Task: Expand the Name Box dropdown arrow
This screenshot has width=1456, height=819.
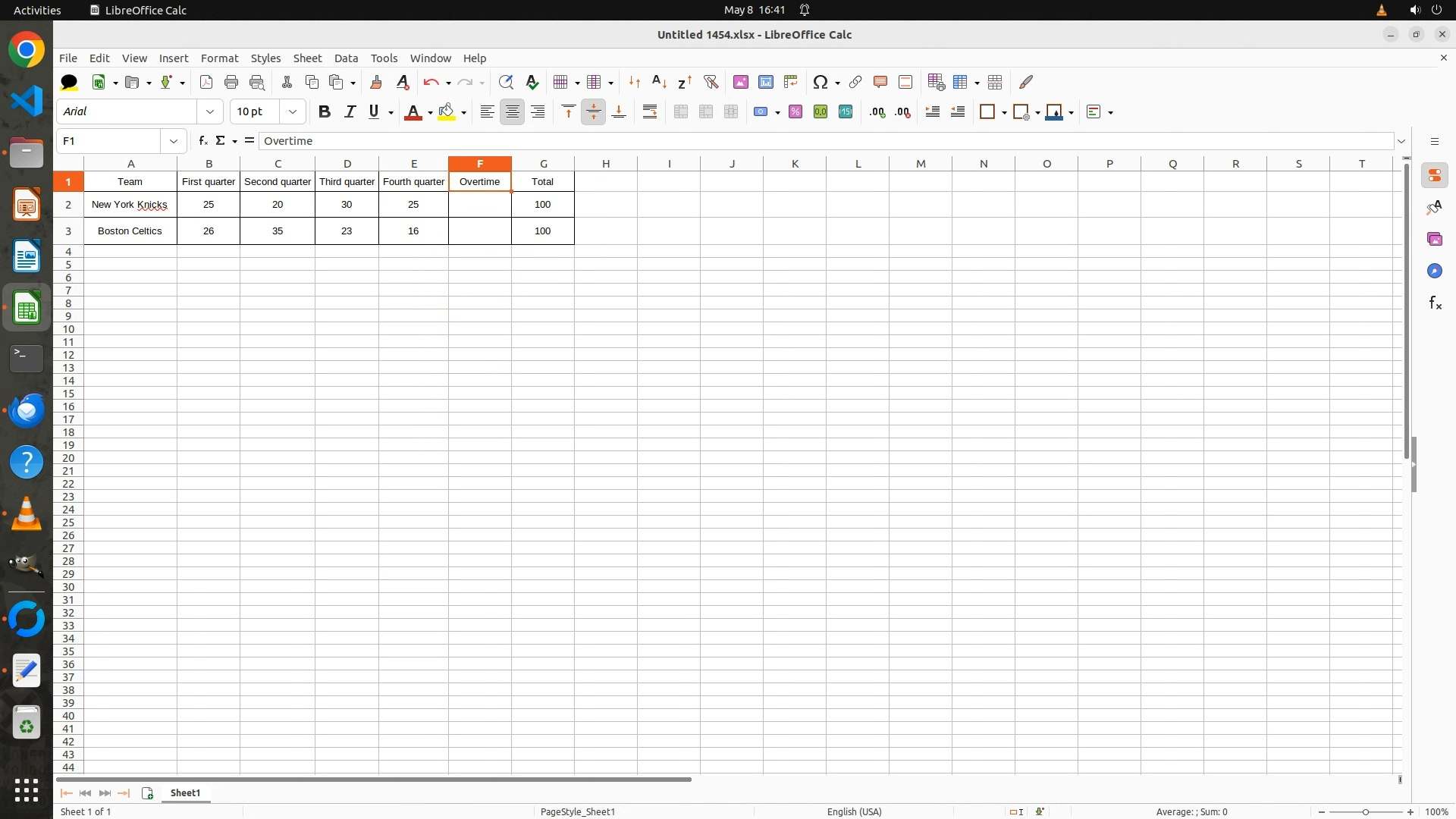Action: (x=174, y=141)
